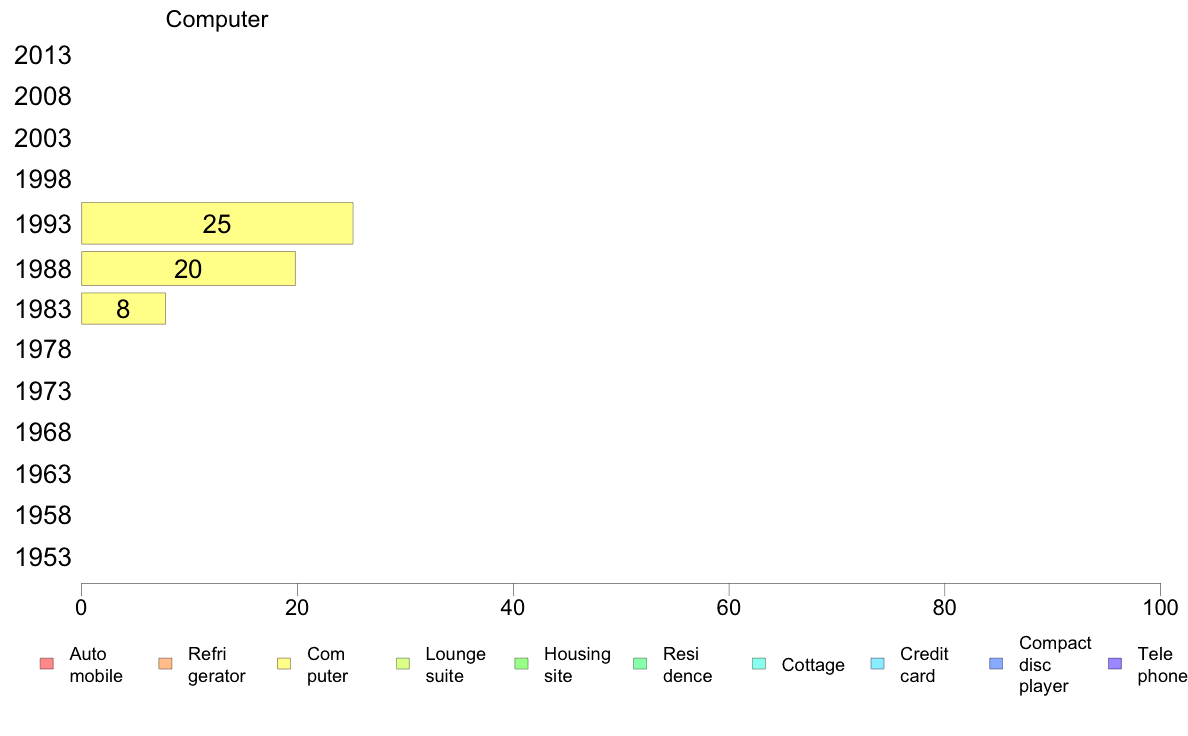Click the Computer chart title
Screen dimensions: 1188x736
217,20
